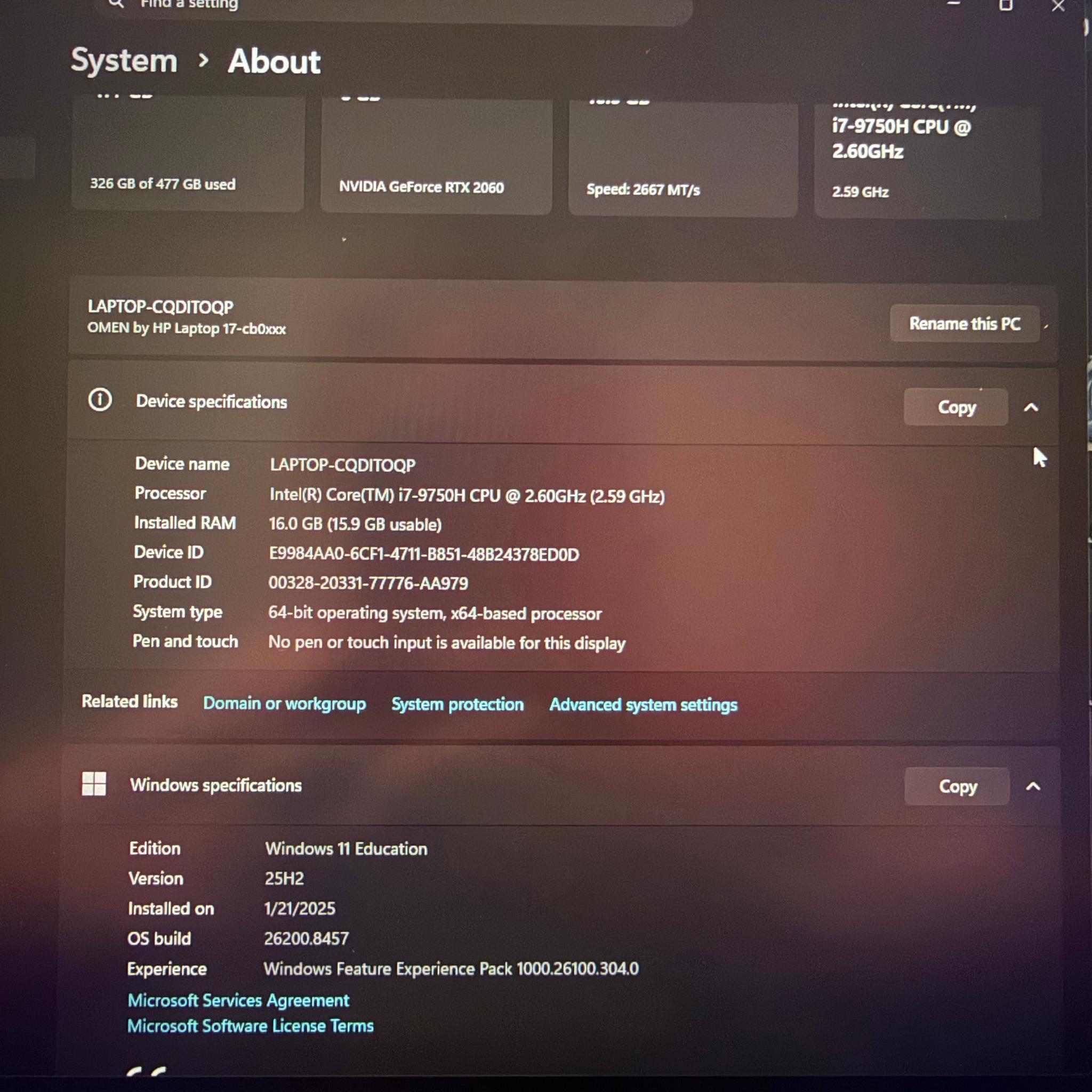Open the System protection link
The image size is (1092, 1092).
pos(457,705)
